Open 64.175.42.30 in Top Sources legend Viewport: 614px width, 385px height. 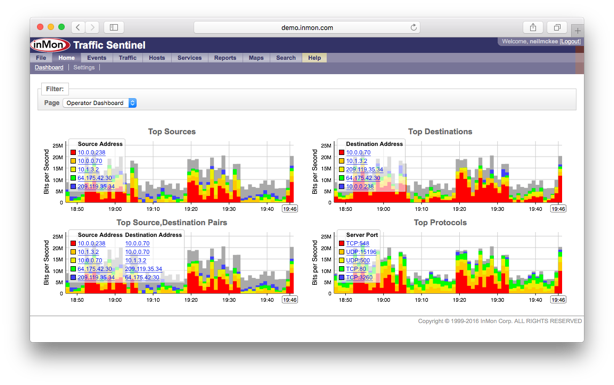tap(94, 178)
